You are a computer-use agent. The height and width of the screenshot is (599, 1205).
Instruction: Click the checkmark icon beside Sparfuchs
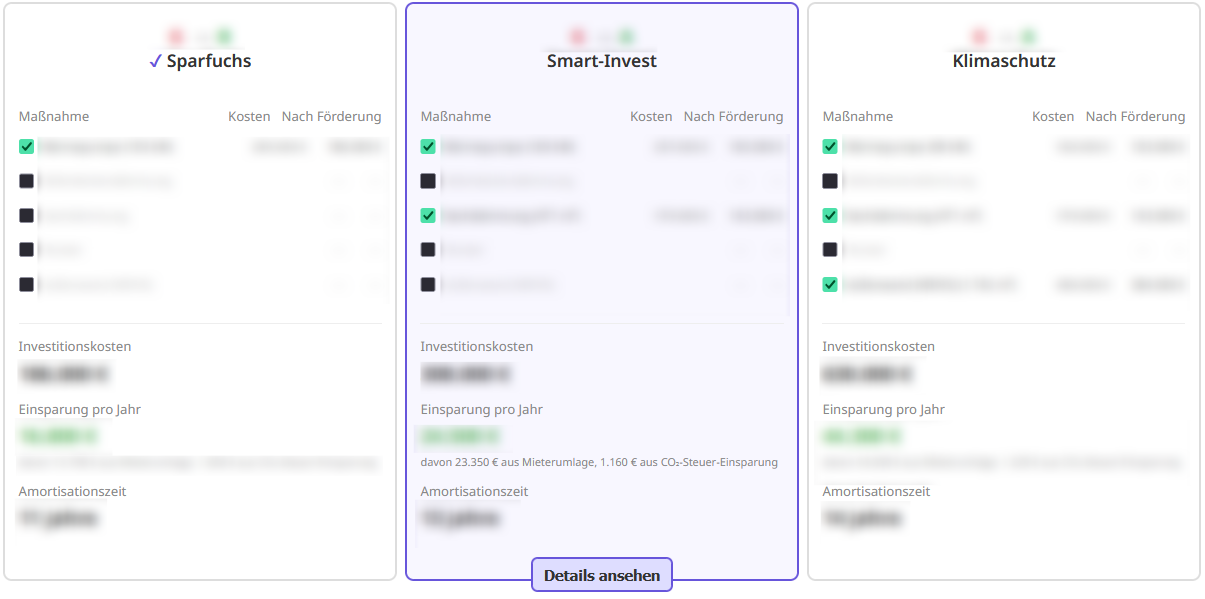155,61
